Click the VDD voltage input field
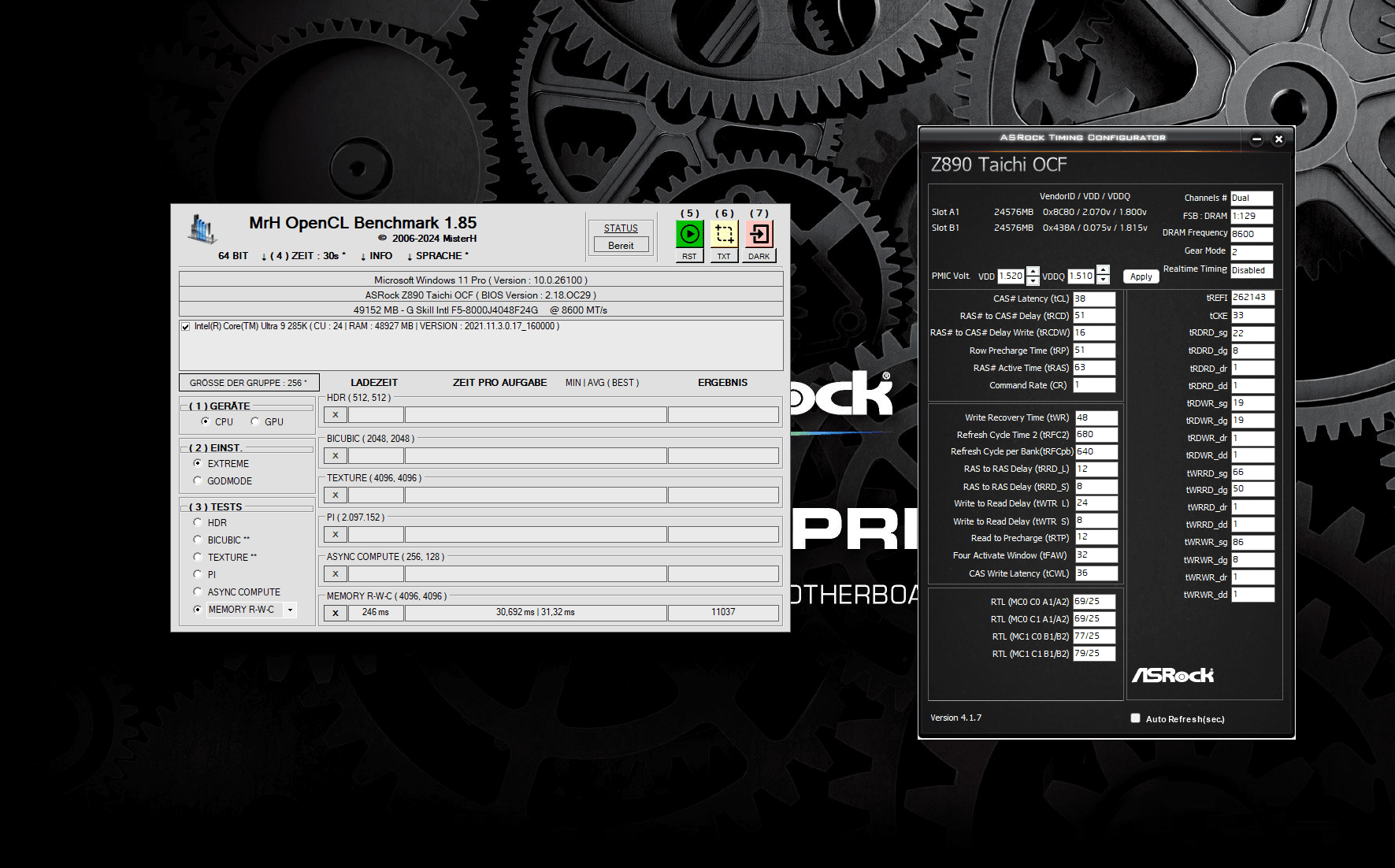Screen dimensions: 1395x868 [1011, 276]
